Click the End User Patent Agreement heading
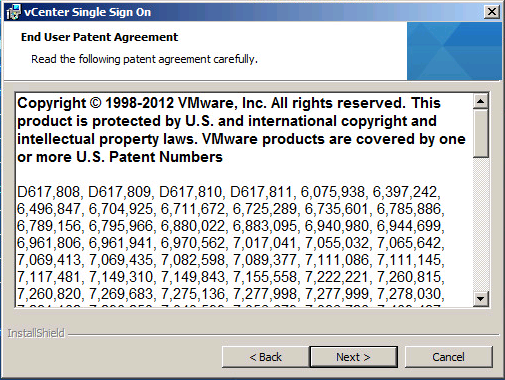 99,37
